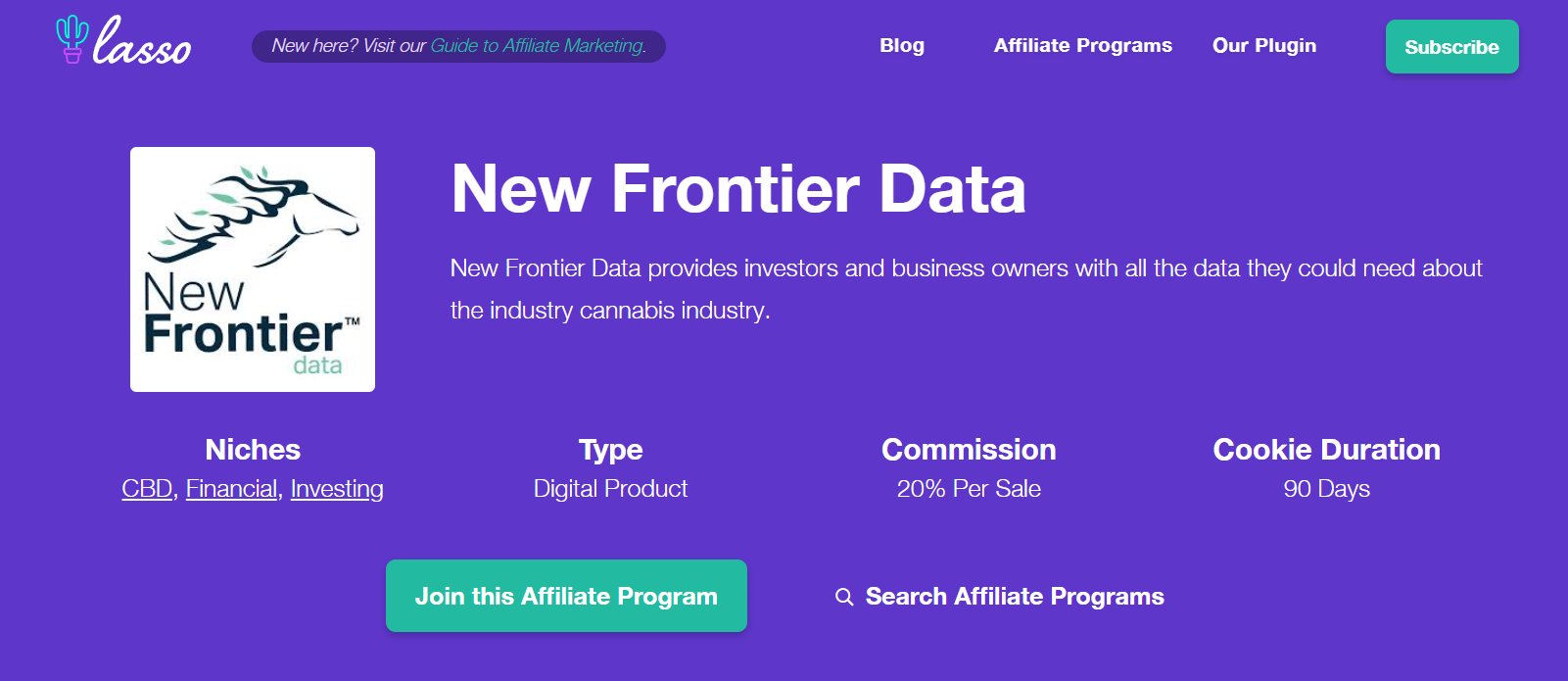Visit the Financial niche link
This screenshot has height=681, width=1568.
click(x=231, y=489)
